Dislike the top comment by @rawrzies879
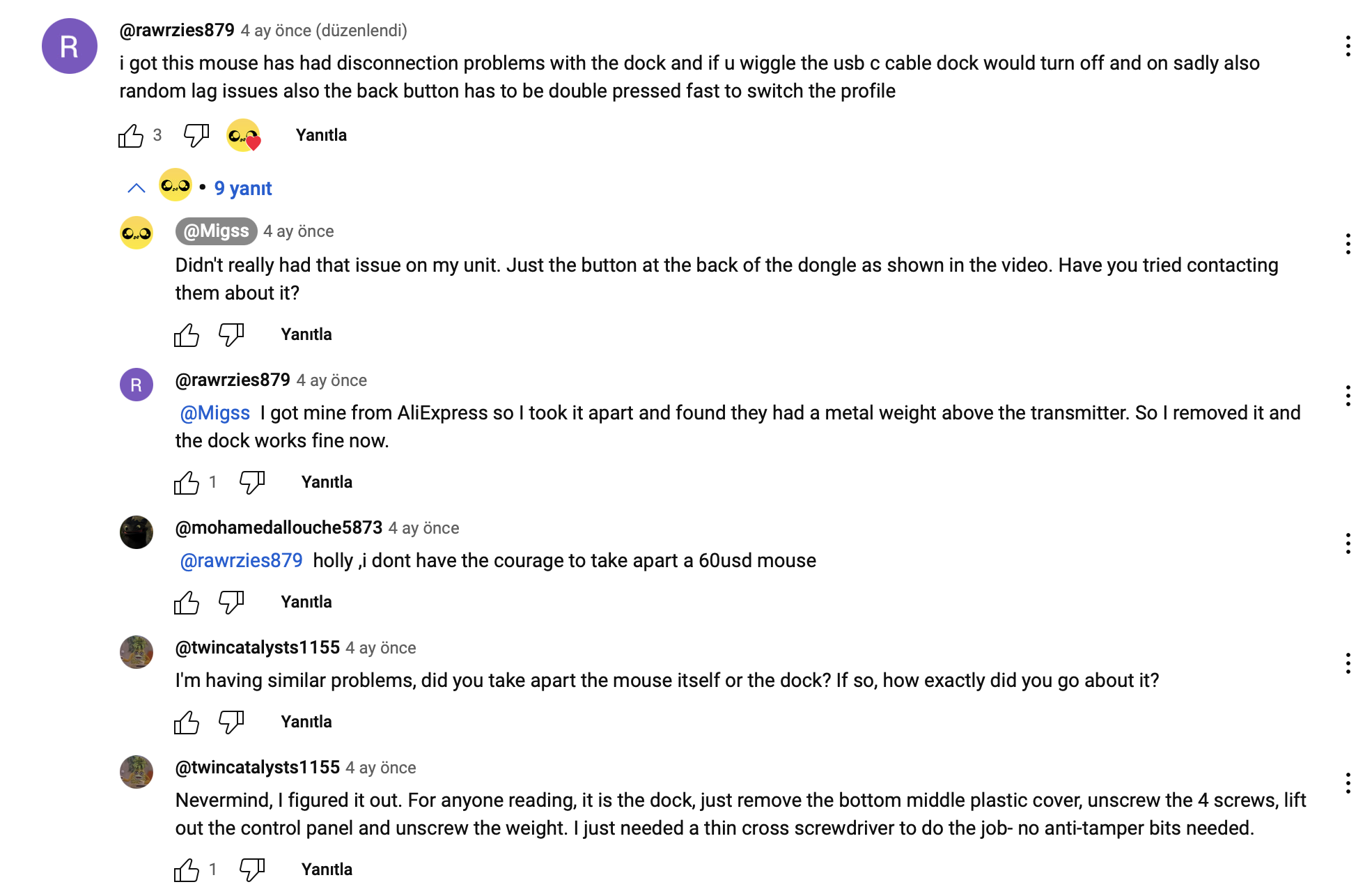The image size is (1372, 896). pos(196,135)
